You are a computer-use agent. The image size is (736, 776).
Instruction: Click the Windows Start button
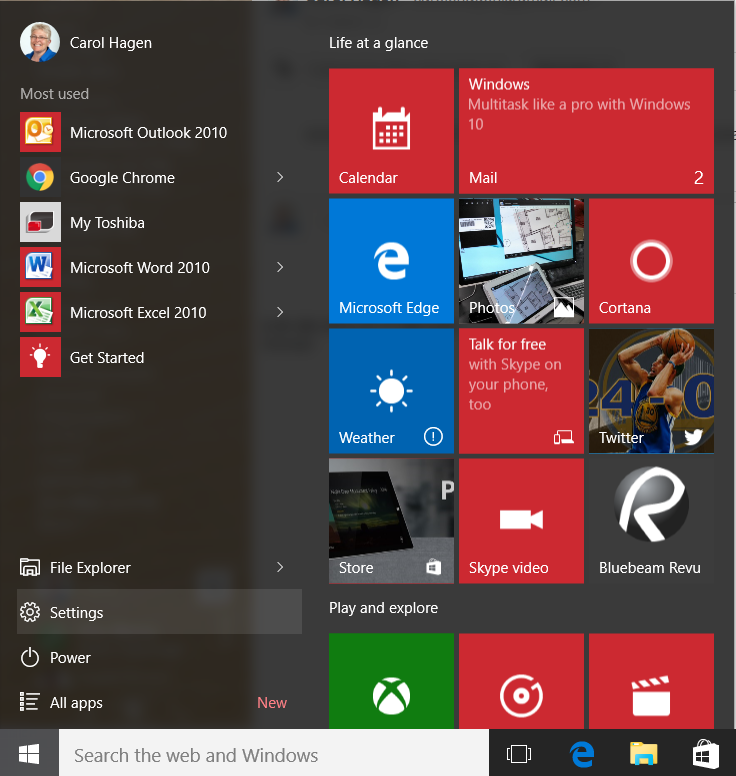point(29,754)
